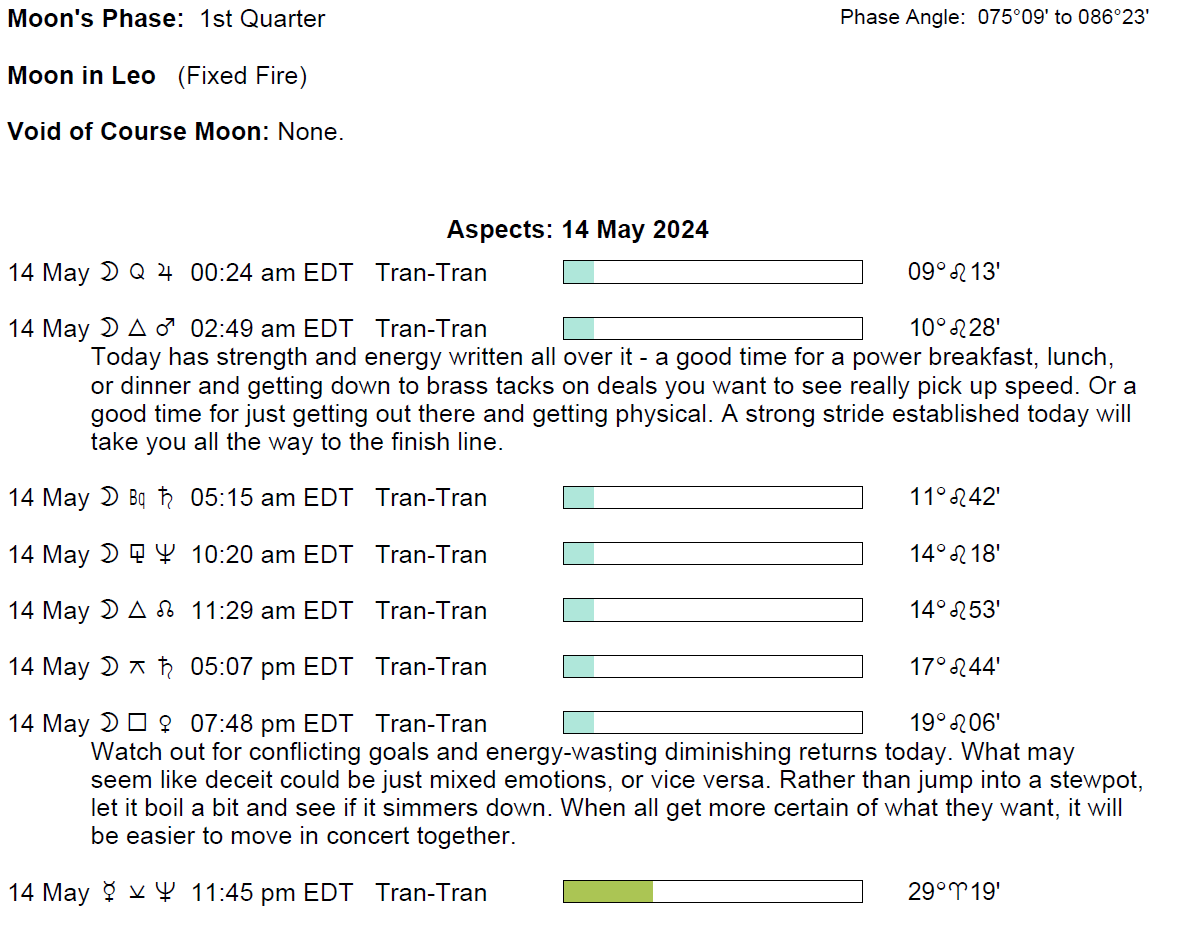Click the "Aspects: 14 May 2024" heading
This screenshot has width=1178, height=938.
578,230
